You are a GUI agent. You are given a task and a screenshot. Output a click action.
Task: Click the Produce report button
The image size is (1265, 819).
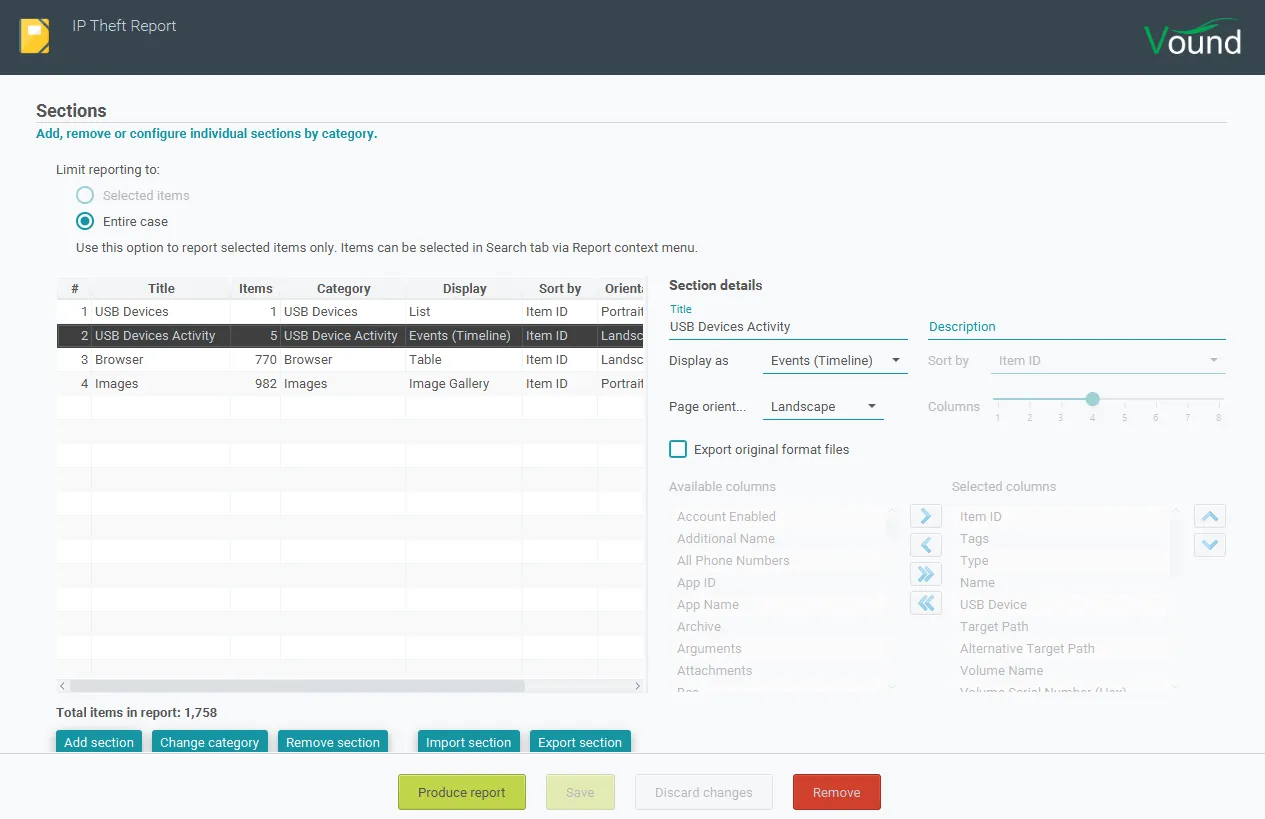(462, 792)
